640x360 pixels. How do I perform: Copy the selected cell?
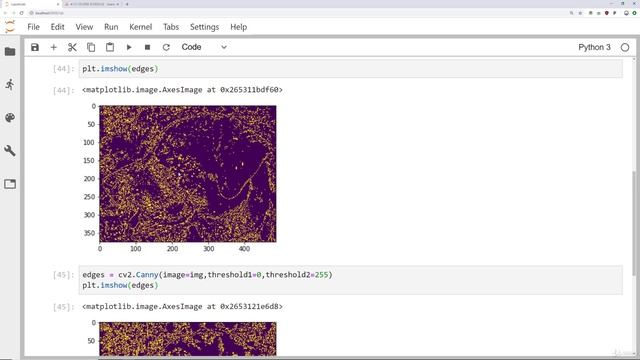(x=91, y=47)
